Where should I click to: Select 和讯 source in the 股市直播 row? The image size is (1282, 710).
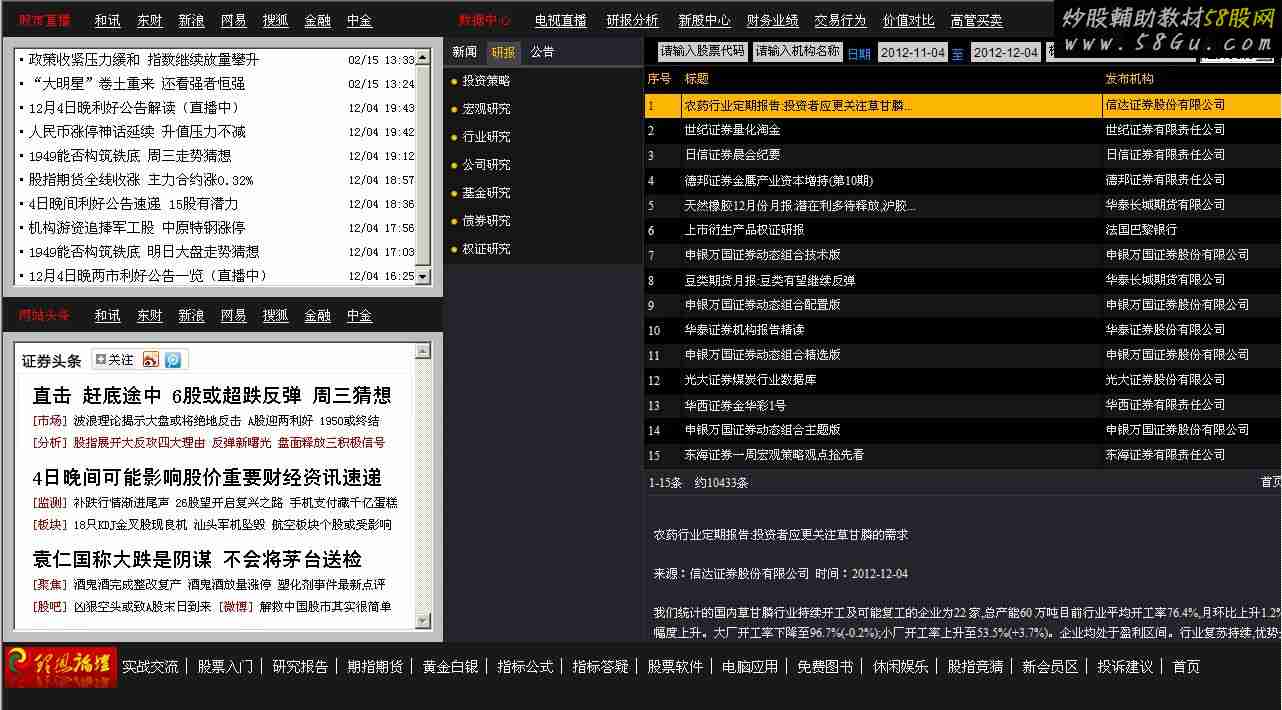(x=107, y=21)
